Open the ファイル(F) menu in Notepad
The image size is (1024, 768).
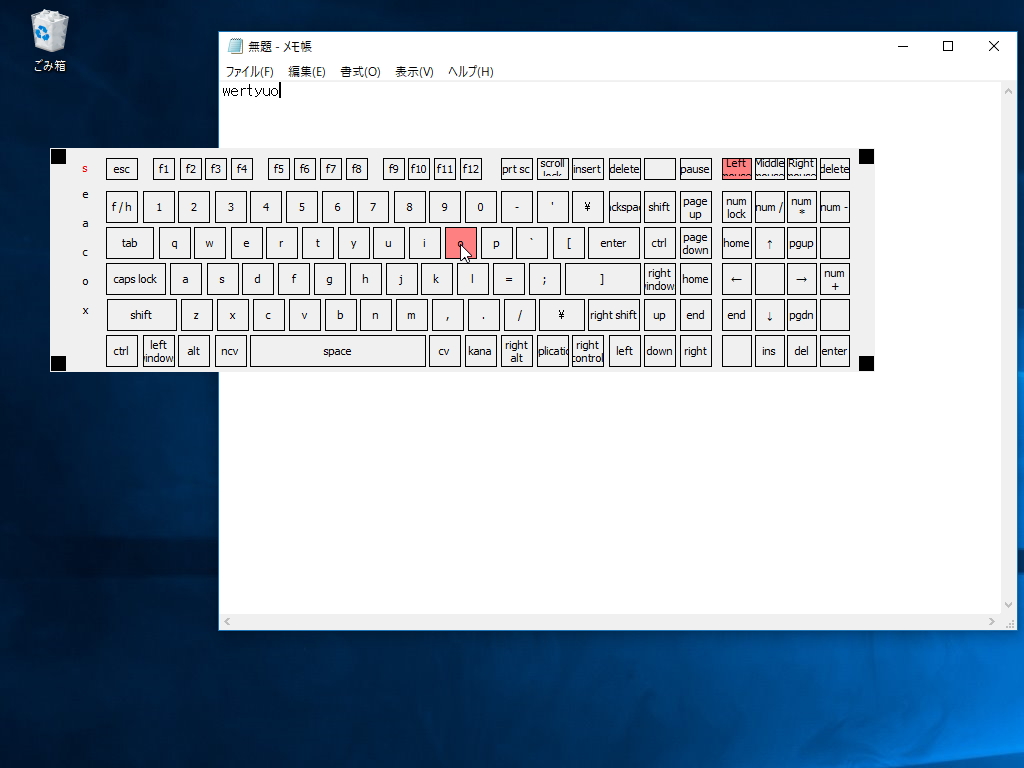(x=247, y=71)
